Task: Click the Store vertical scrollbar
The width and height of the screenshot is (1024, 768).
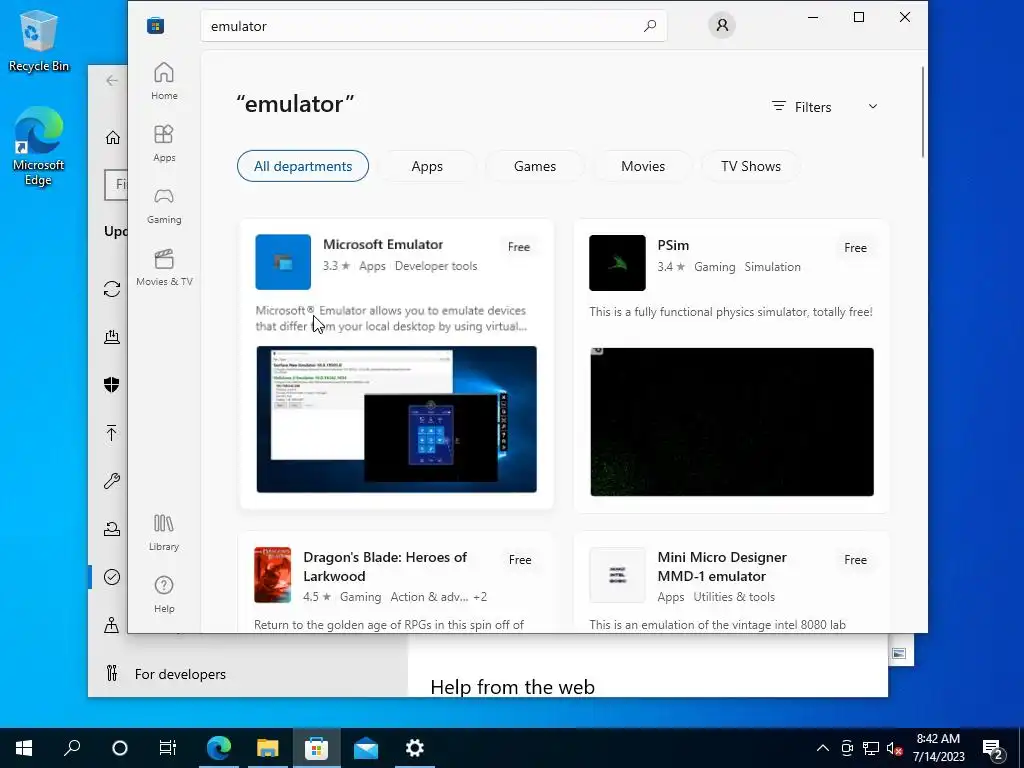Action: (922, 111)
